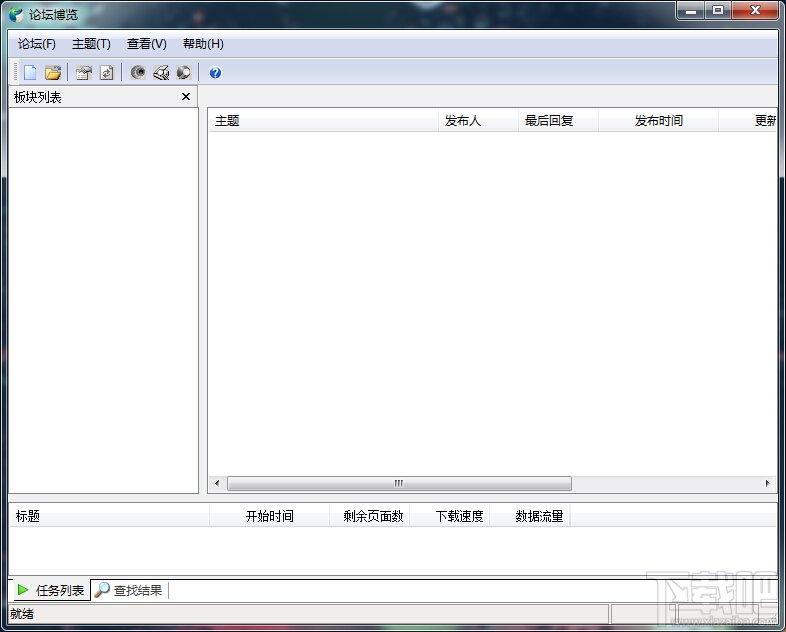Click the blue help question mark icon
Screen dimensions: 786x632
point(215,72)
